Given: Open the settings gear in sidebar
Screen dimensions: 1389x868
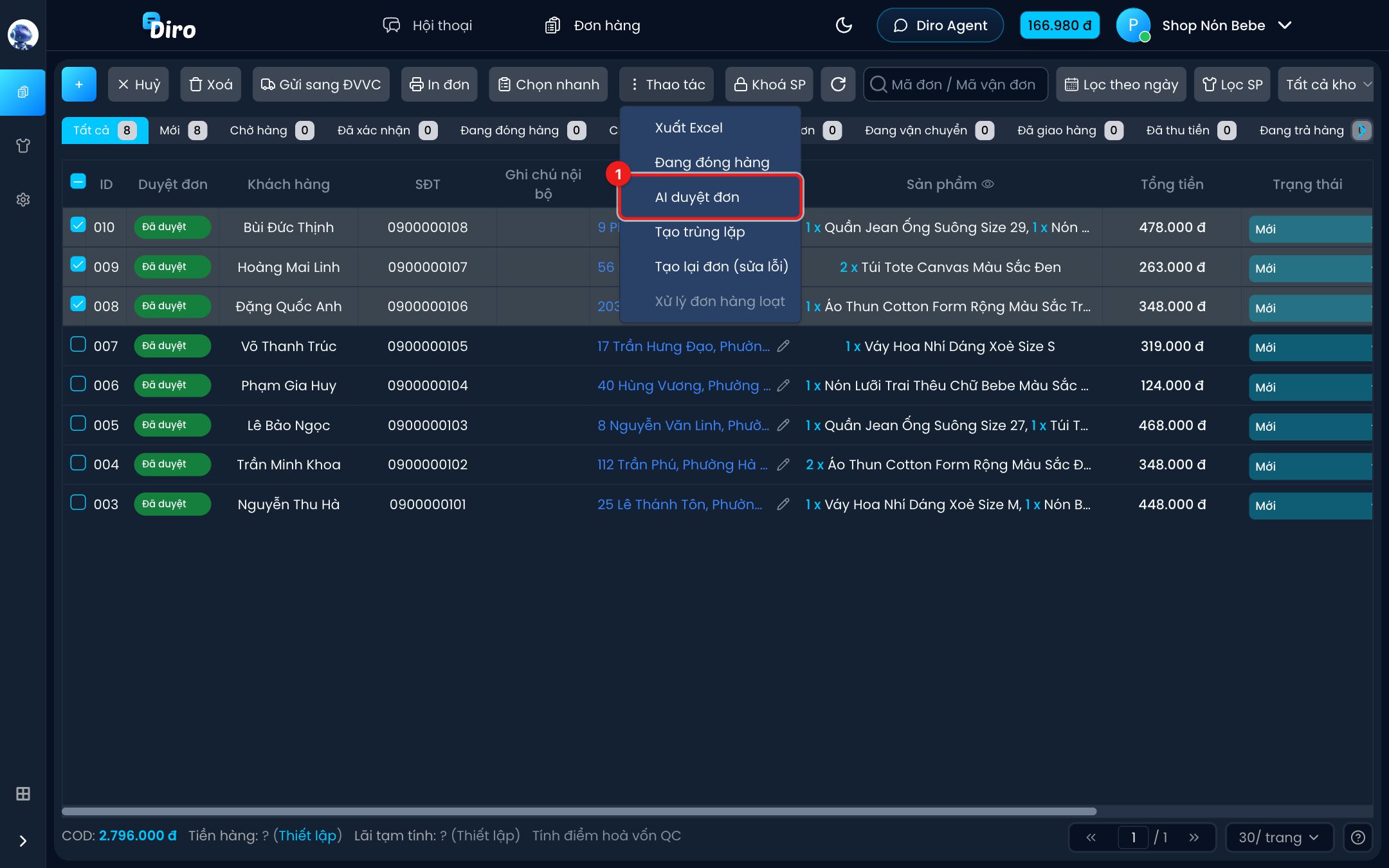Looking at the screenshot, I should click(x=23, y=199).
